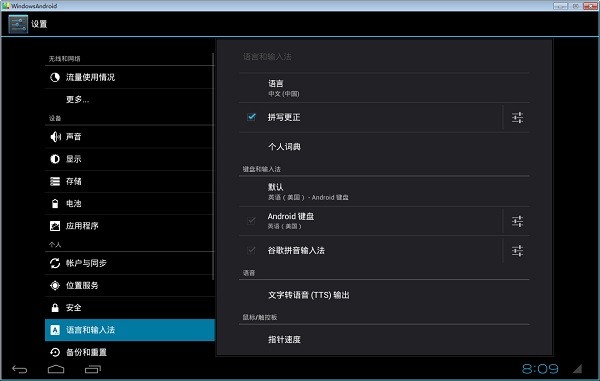Click the 备份和重置 restore icon
This screenshot has width=600, height=381.
tap(55, 352)
